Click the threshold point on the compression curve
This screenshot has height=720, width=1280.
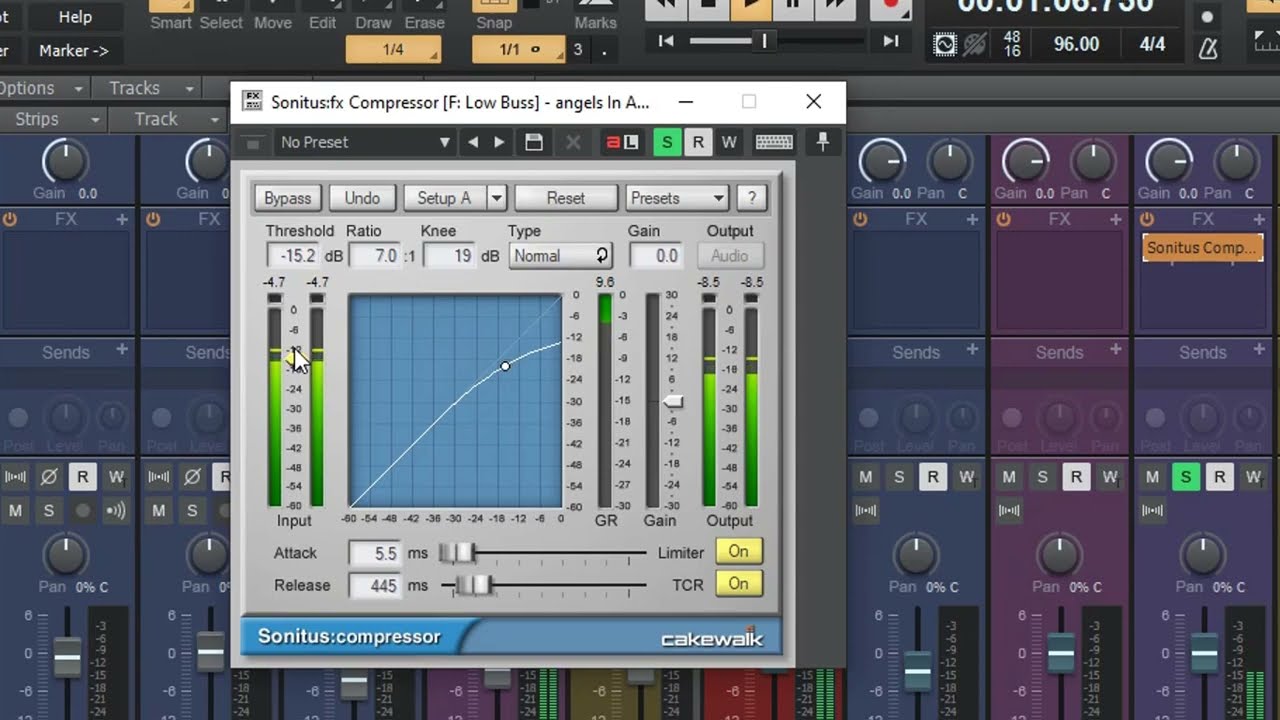505,366
